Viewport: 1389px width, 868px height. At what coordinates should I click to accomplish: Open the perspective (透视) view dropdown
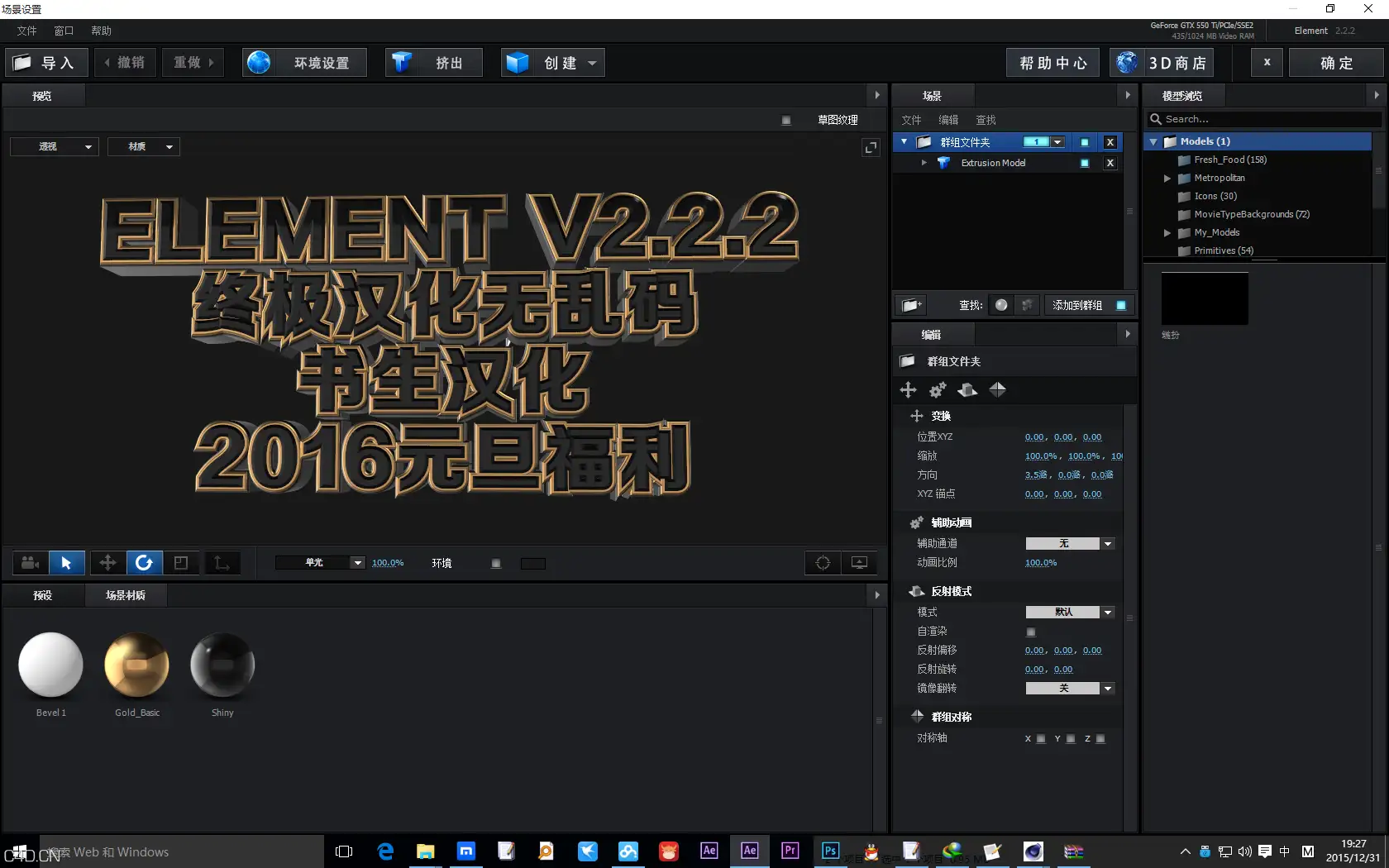pyautogui.click(x=55, y=146)
